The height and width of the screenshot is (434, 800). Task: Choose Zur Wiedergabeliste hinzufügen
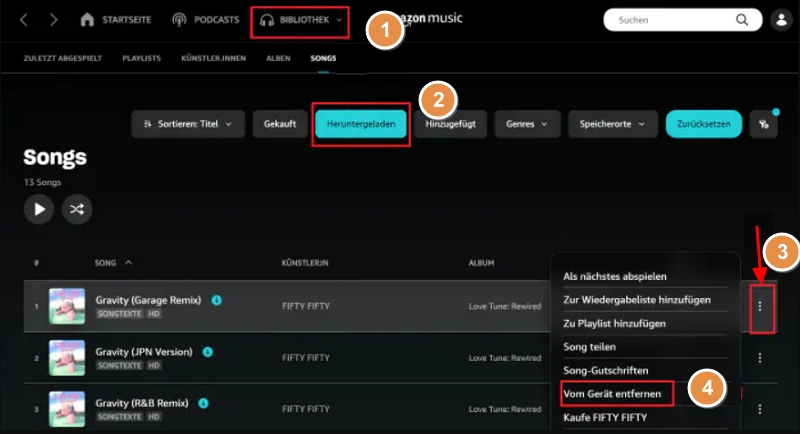[637, 300]
